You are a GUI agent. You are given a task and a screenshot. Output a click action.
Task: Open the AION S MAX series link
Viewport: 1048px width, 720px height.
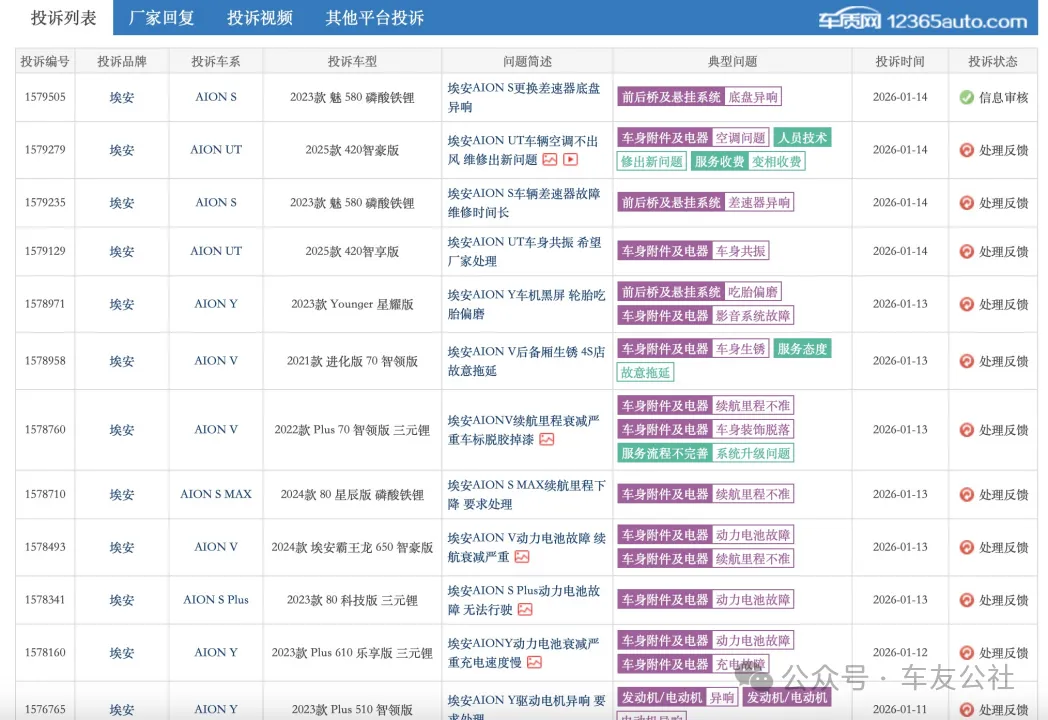[x=216, y=494]
